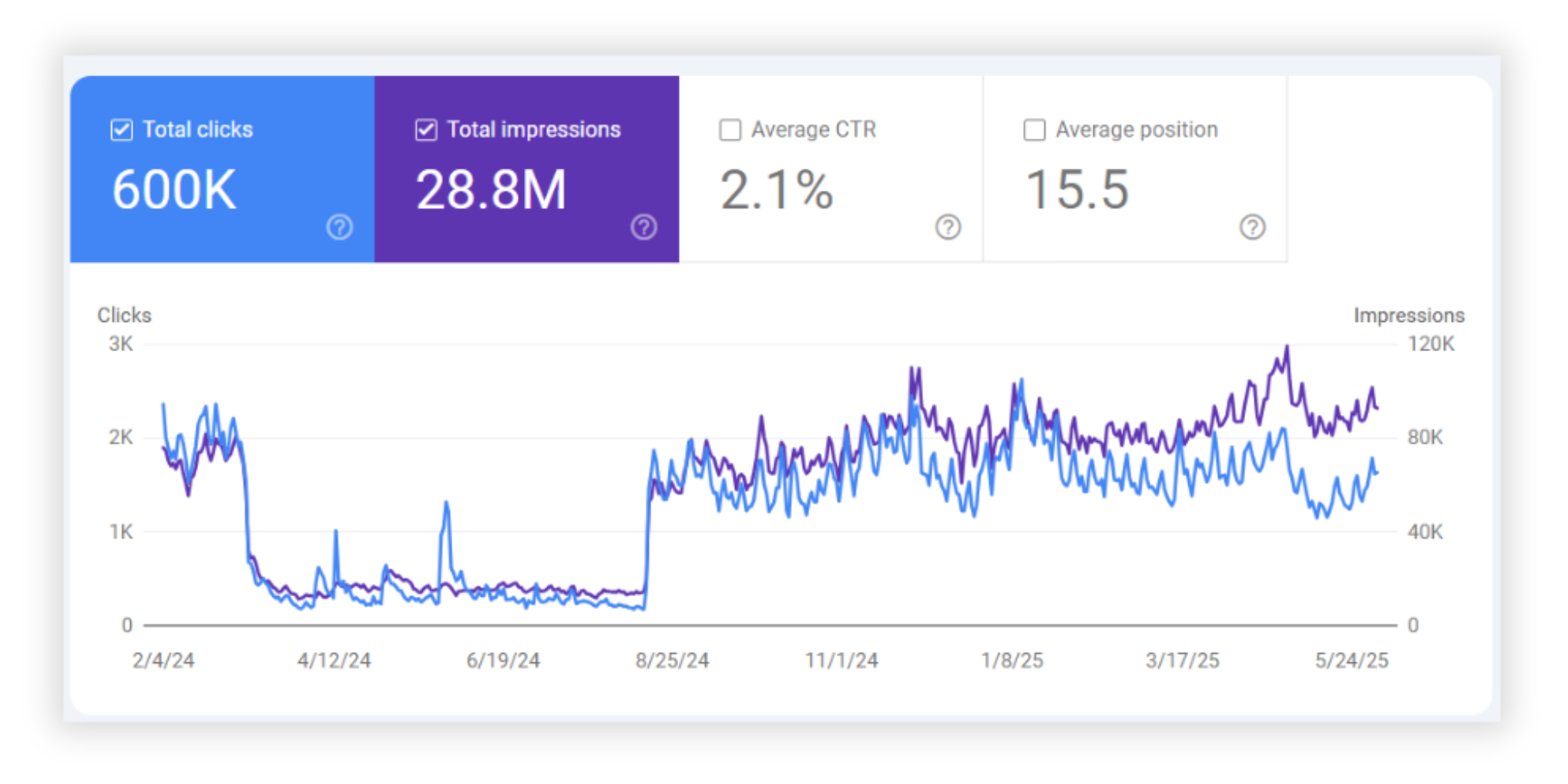Click the 2.1% Average CTR value
The image size is (1568, 784).
[x=776, y=190]
